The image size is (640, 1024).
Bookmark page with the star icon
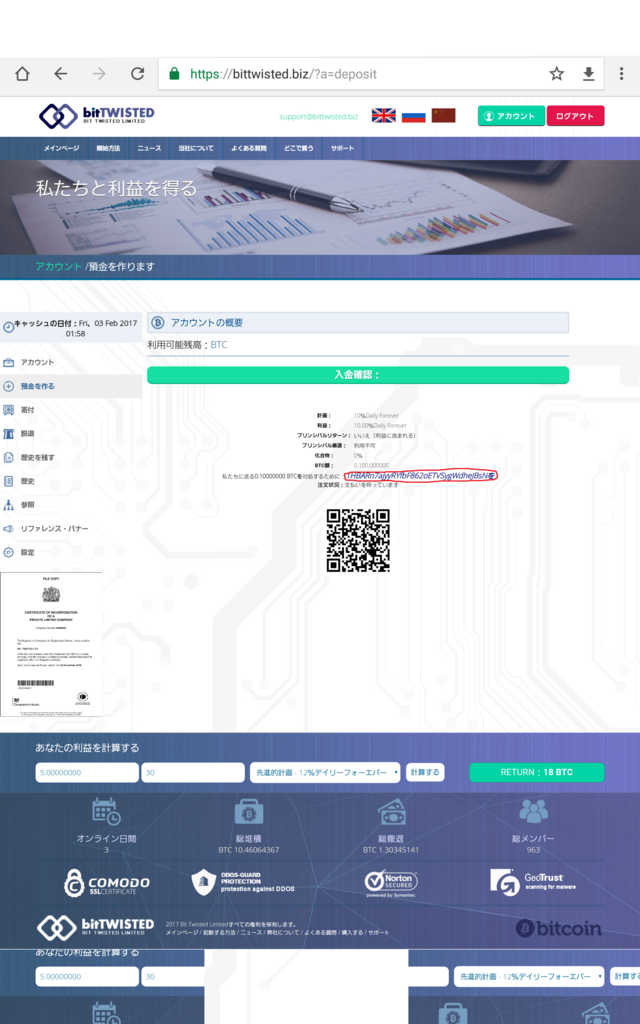click(x=556, y=74)
